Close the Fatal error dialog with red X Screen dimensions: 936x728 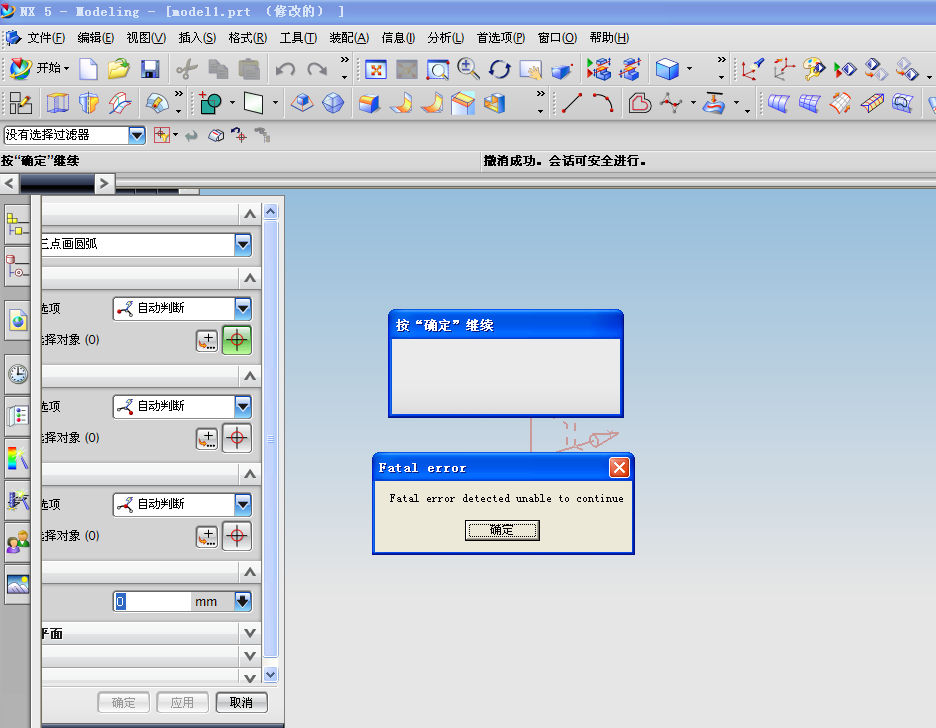click(619, 467)
